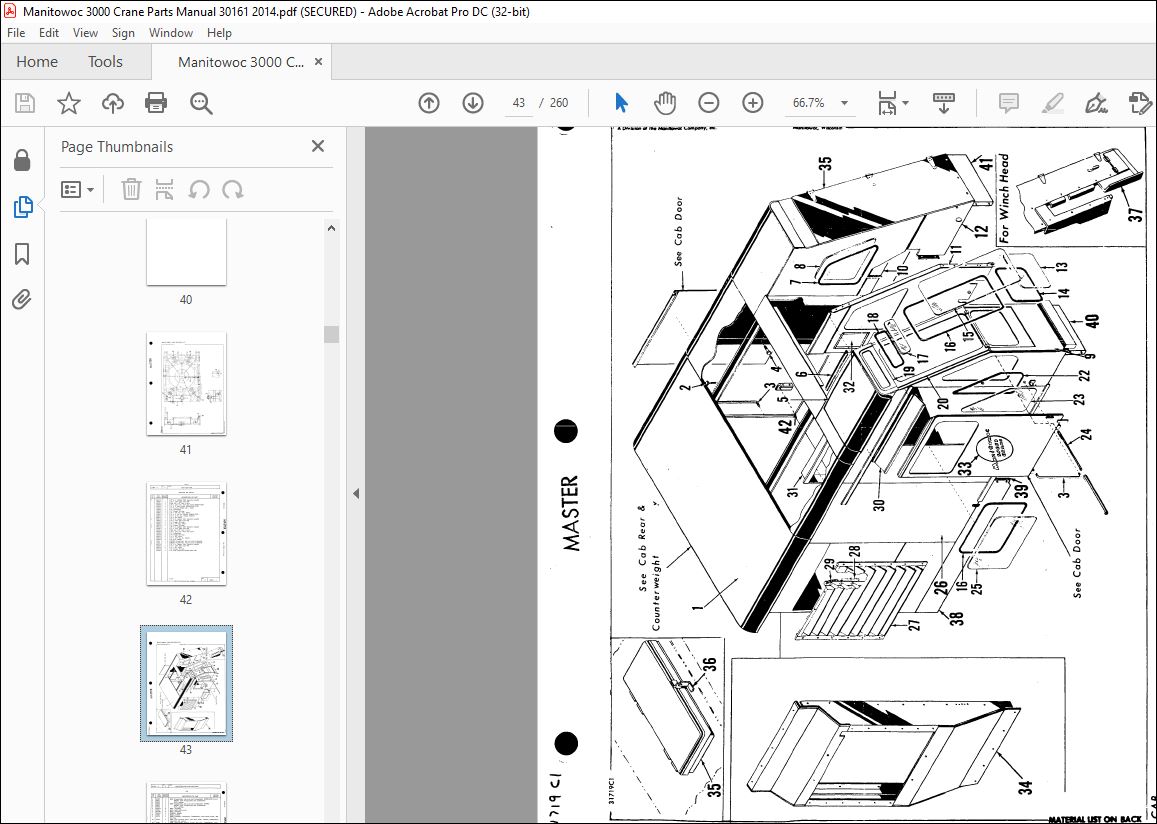Zoom out with minus button
Viewport: 1157px width, 824px height.
tap(708, 103)
